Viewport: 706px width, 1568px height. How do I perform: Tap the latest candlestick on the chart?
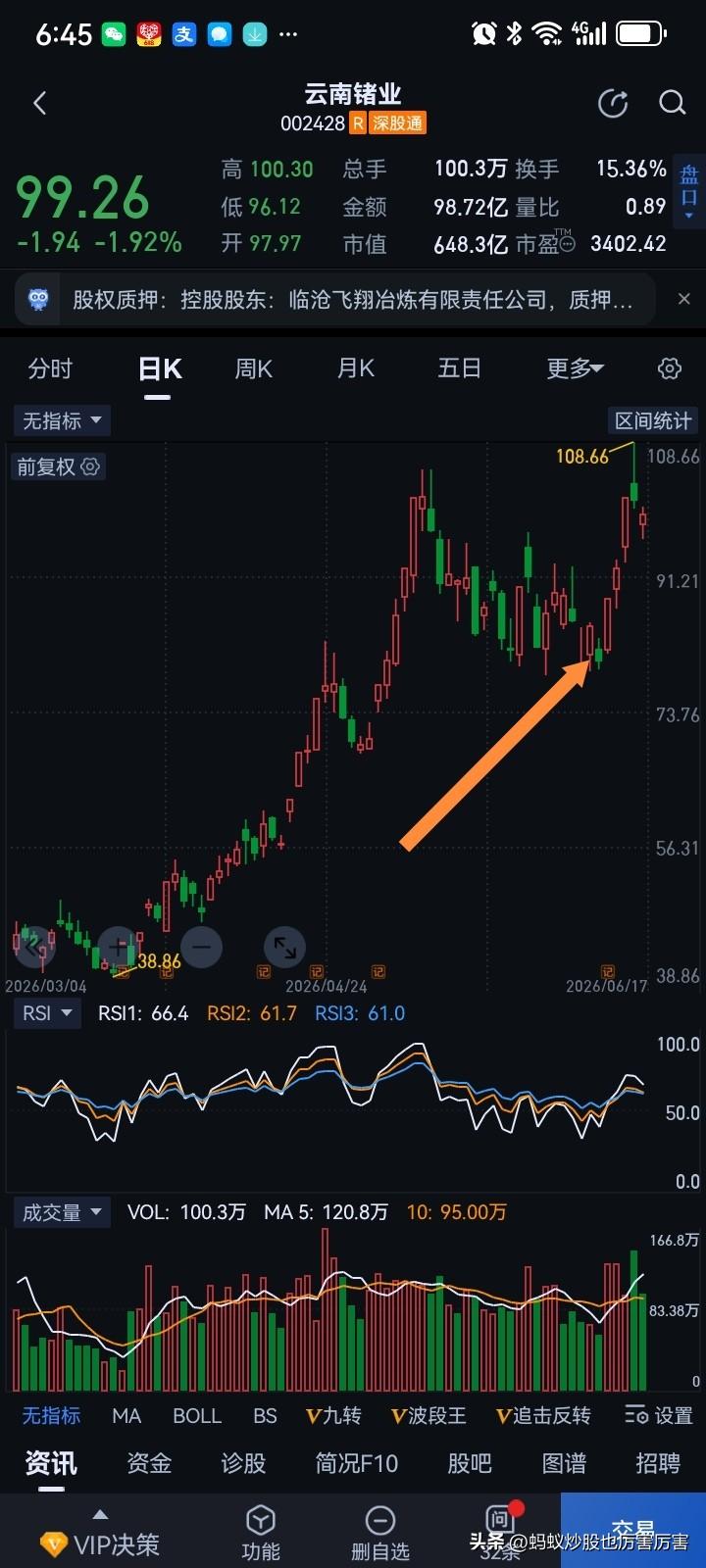click(643, 519)
